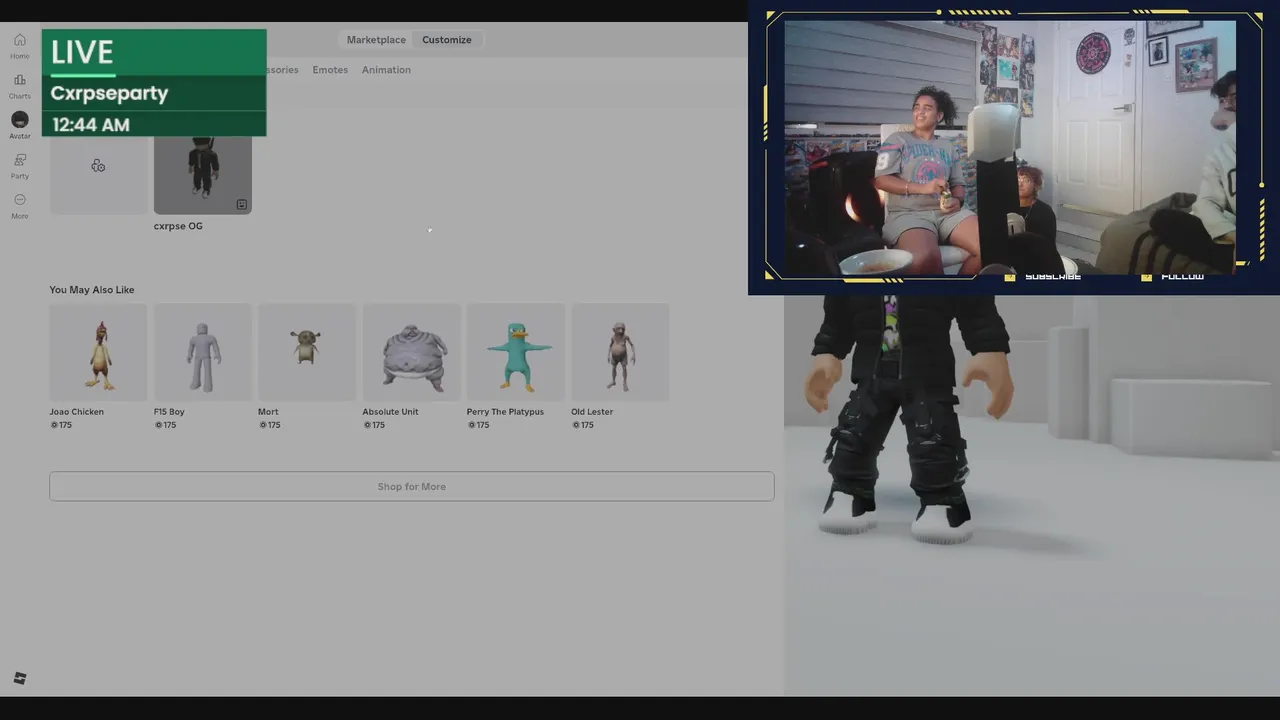Click the avatar 3D preview character
Viewport: 1280px width, 720px height.
click(910, 420)
